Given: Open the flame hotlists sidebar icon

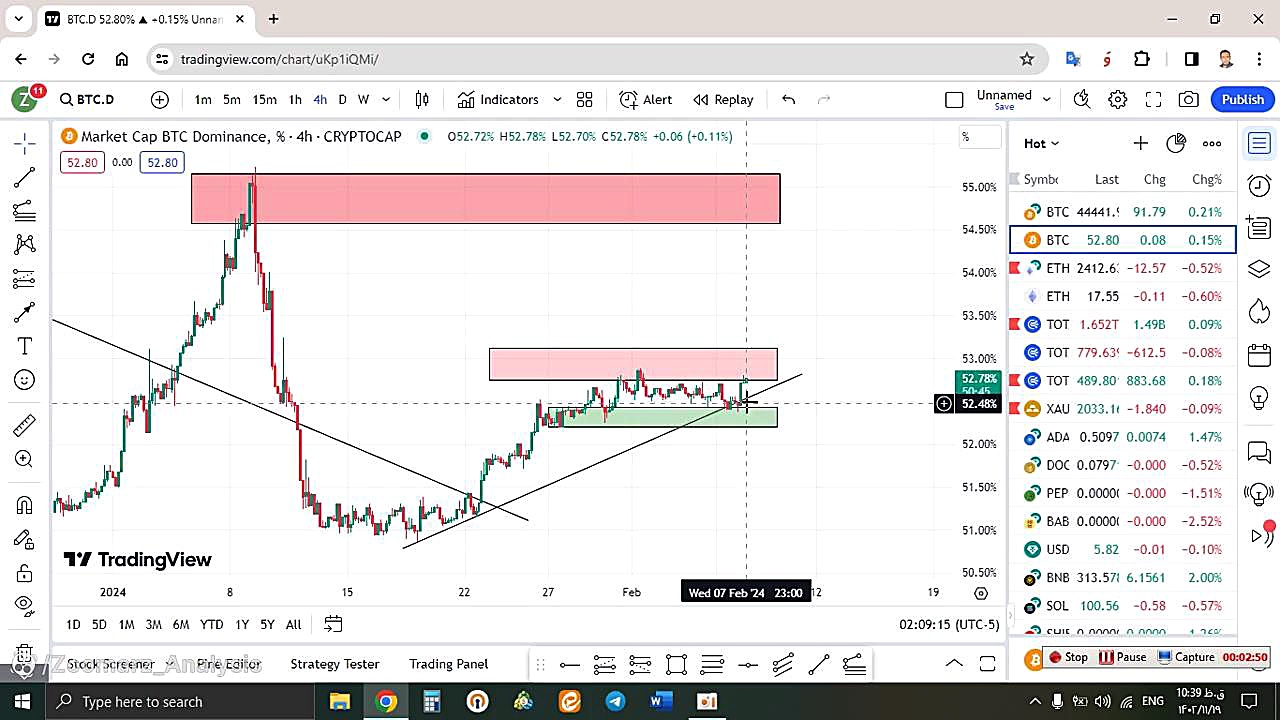Looking at the screenshot, I should (1259, 312).
